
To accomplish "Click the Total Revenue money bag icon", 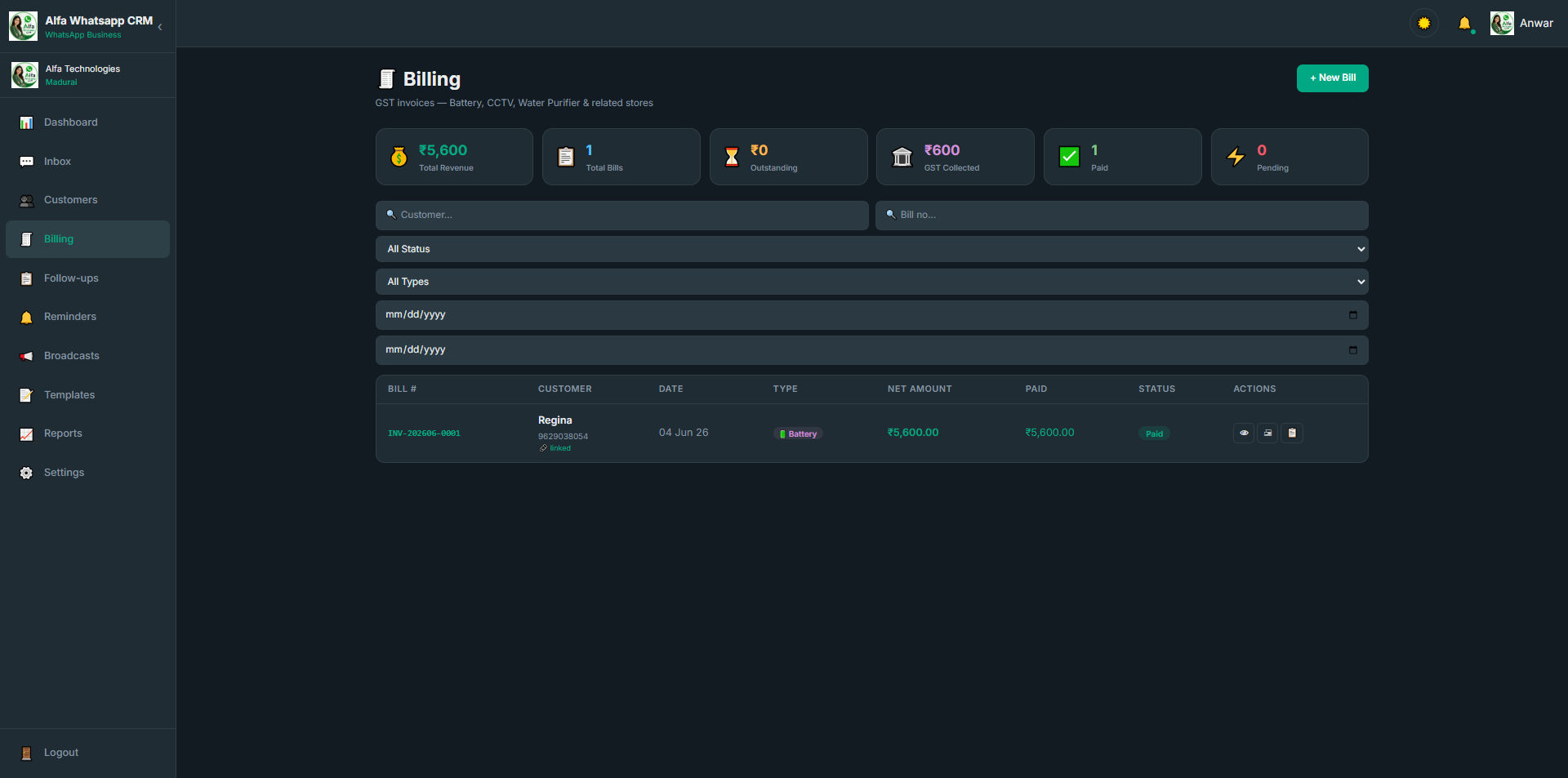I will pyautogui.click(x=399, y=156).
